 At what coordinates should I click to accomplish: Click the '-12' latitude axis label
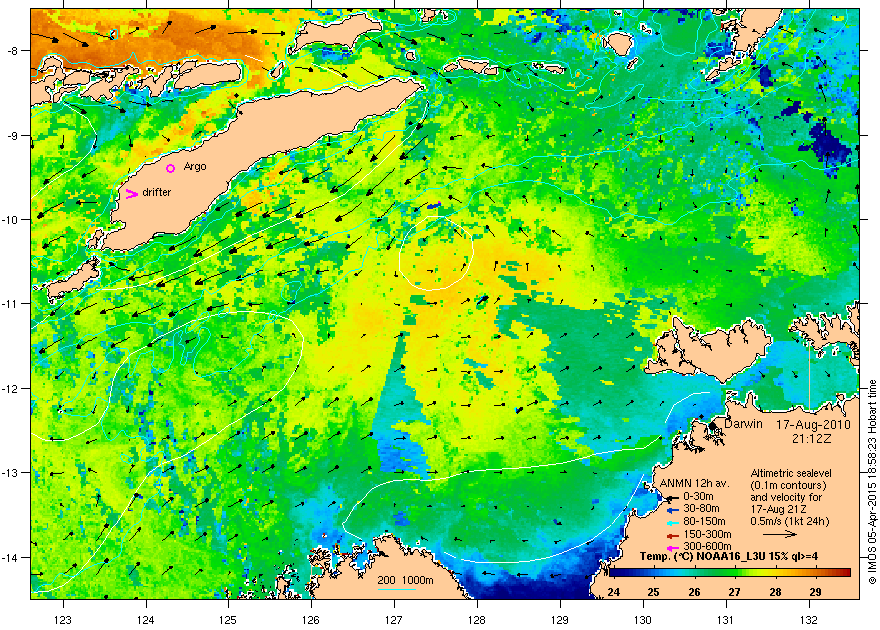point(10,388)
